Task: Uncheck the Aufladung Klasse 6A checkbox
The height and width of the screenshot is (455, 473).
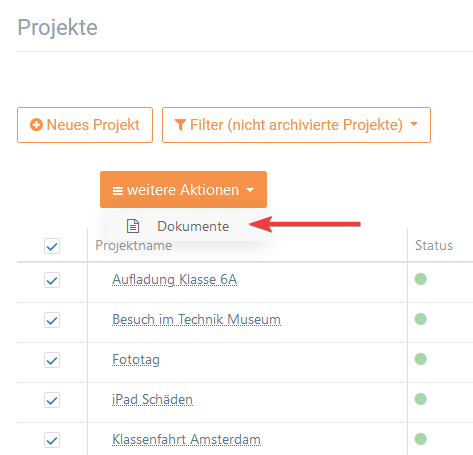Action: 52,280
